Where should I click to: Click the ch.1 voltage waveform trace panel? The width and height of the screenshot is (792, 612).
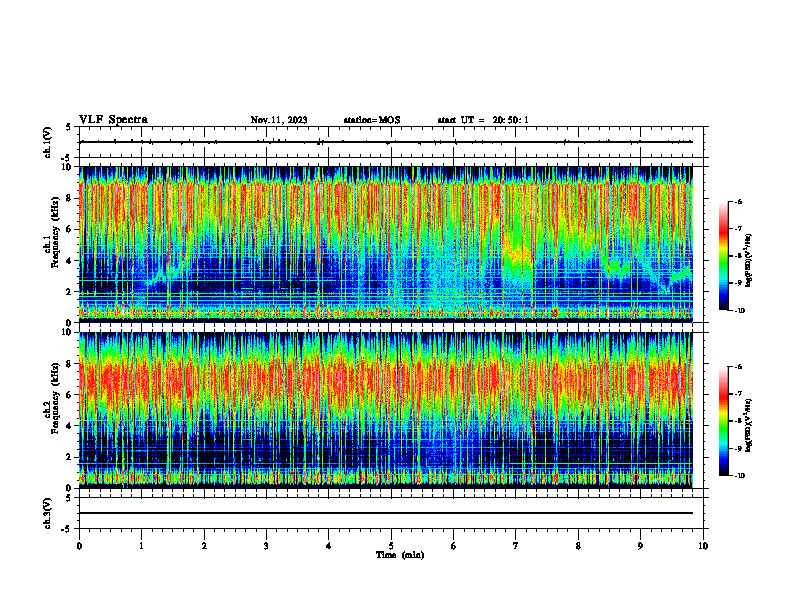tap(391, 142)
